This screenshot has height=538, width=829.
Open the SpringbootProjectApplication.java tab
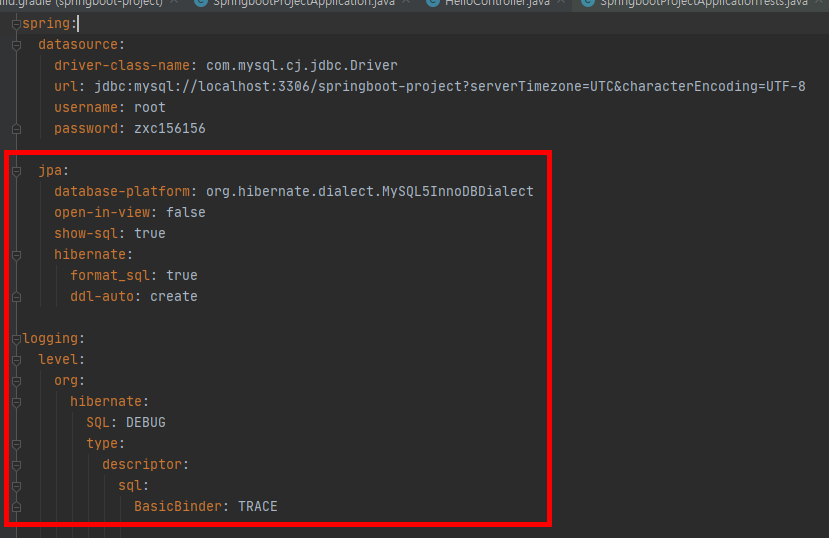click(303, 3)
